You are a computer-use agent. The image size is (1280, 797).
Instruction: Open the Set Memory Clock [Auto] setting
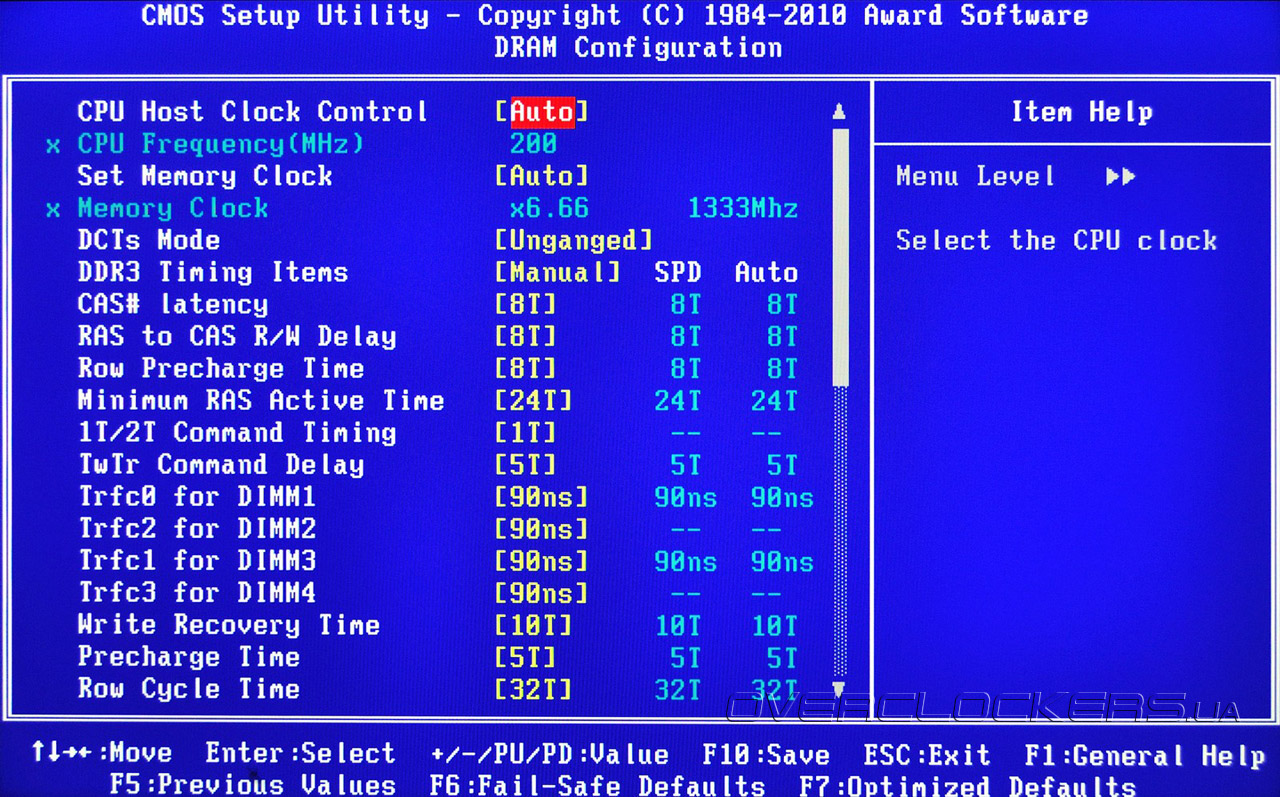click(x=541, y=176)
